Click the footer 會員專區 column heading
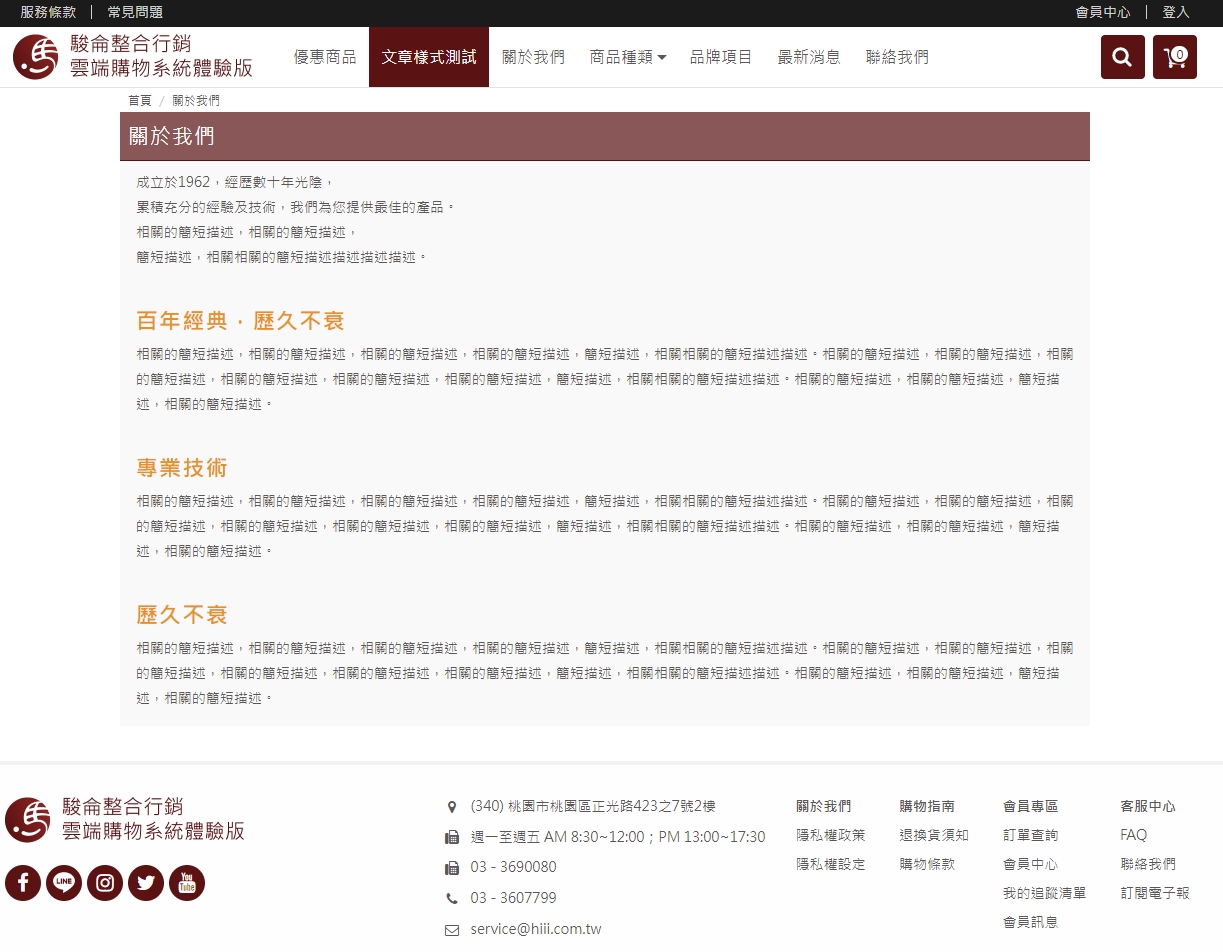This screenshot has height=952, width=1223. coord(1031,806)
